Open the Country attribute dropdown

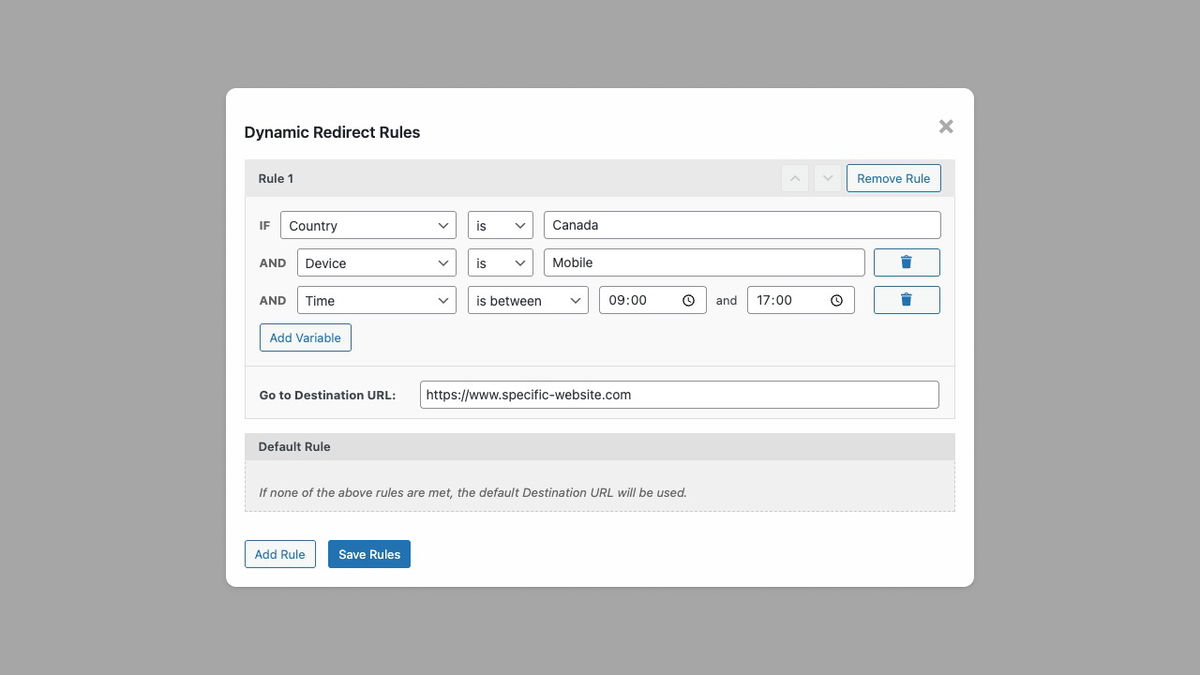368,225
